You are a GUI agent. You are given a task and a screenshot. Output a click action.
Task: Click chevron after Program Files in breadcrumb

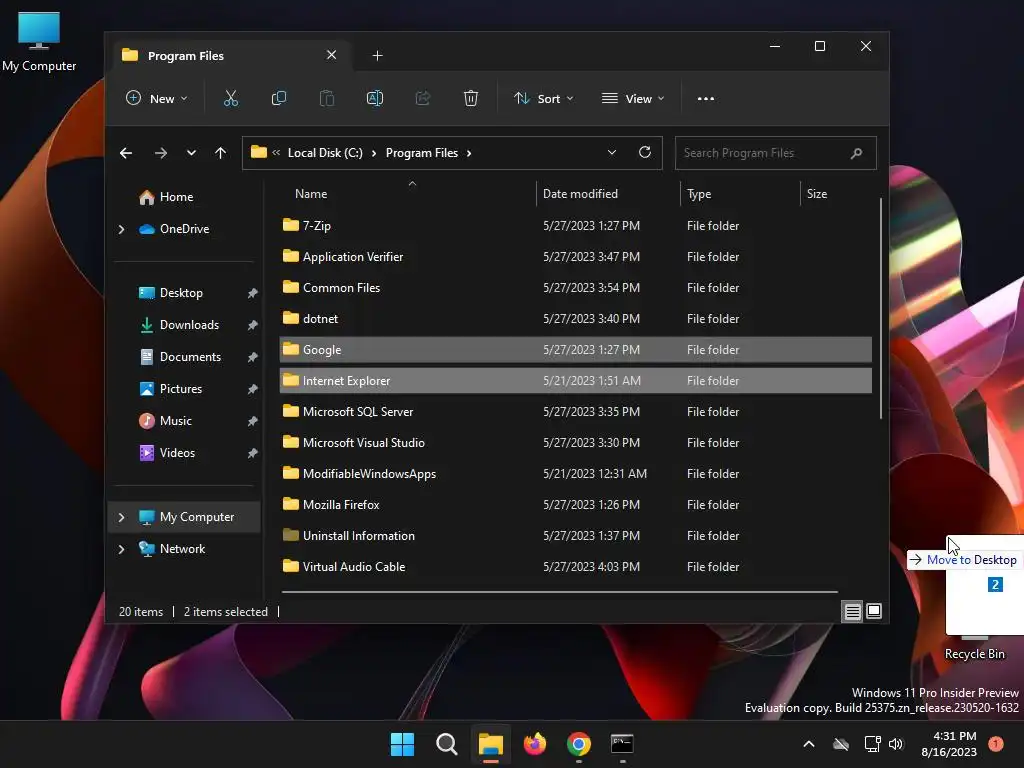click(x=469, y=153)
